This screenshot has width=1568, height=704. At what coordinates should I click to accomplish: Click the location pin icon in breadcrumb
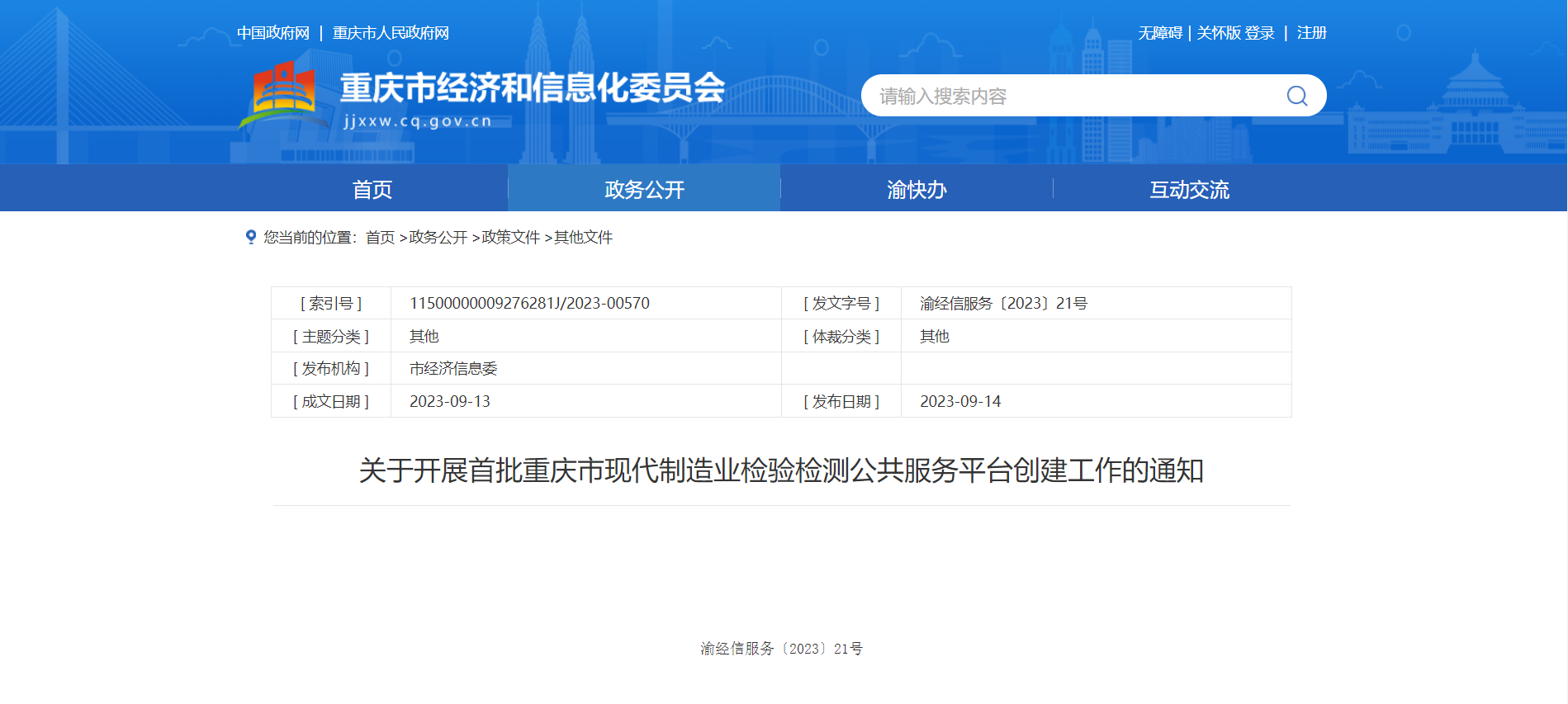tap(251, 237)
